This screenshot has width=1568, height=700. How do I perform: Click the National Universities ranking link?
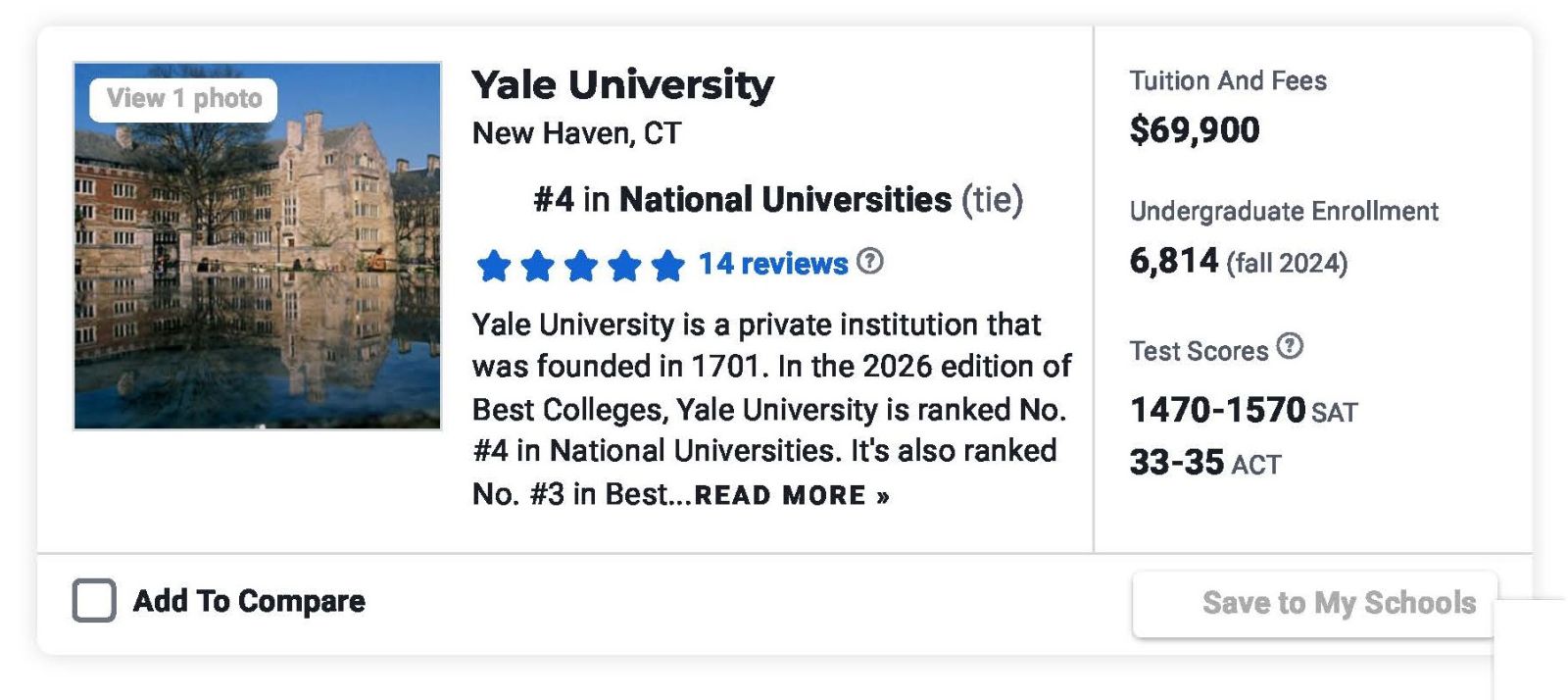pos(785,200)
